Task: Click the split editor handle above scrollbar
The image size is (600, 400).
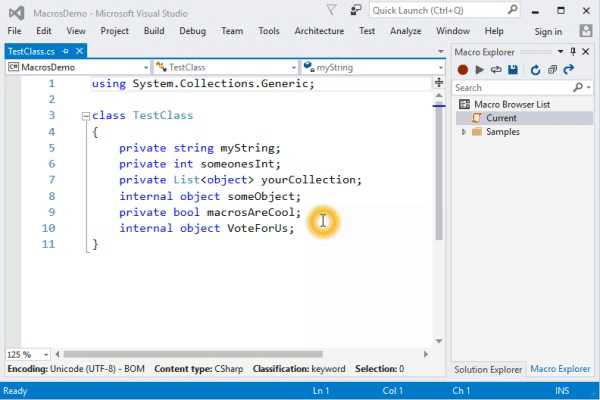Action: [439, 82]
